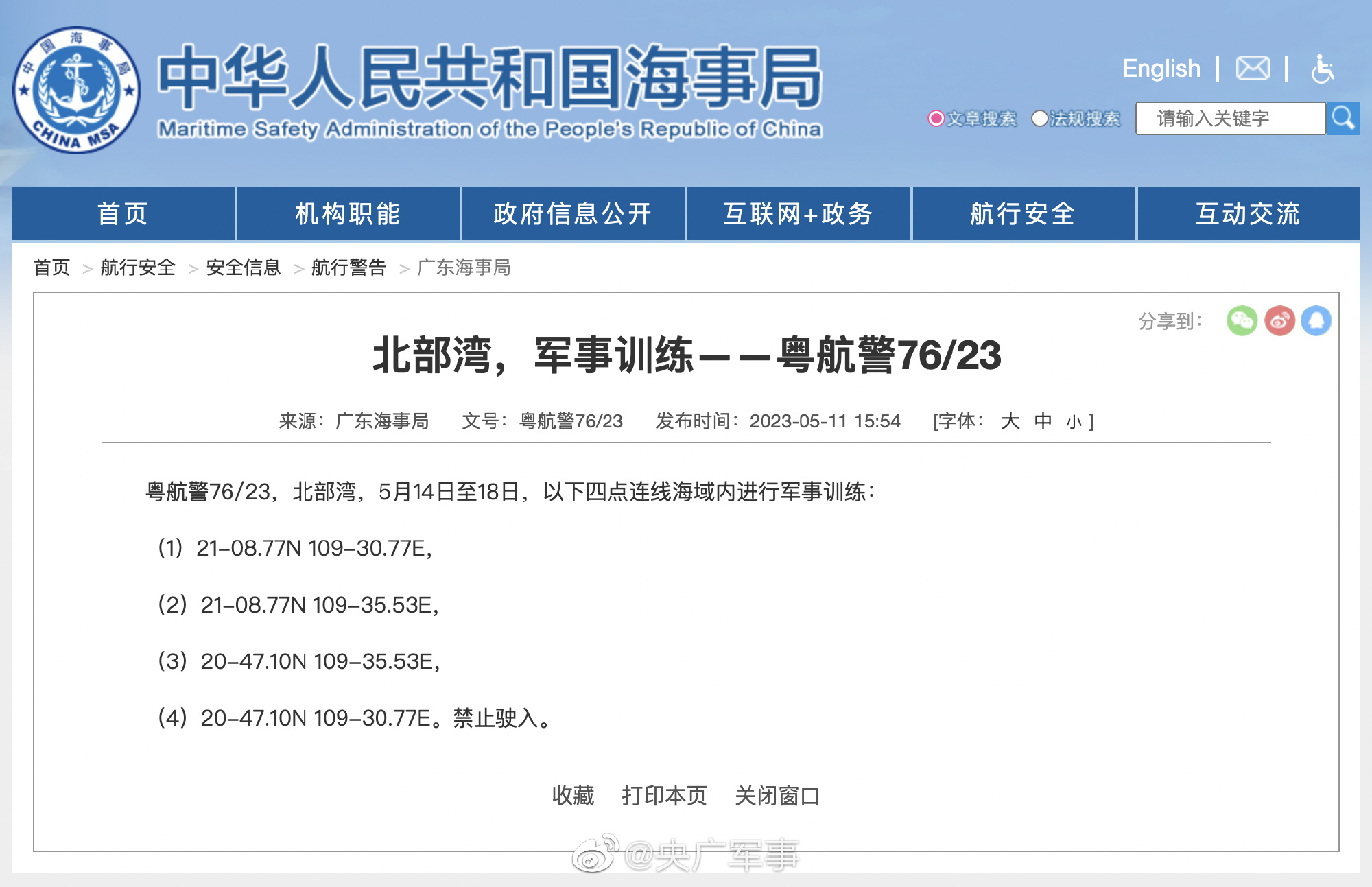This screenshot has width=1372, height=887.
Task: Go to 航行警告 in the breadcrumb
Action: click(348, 268)
